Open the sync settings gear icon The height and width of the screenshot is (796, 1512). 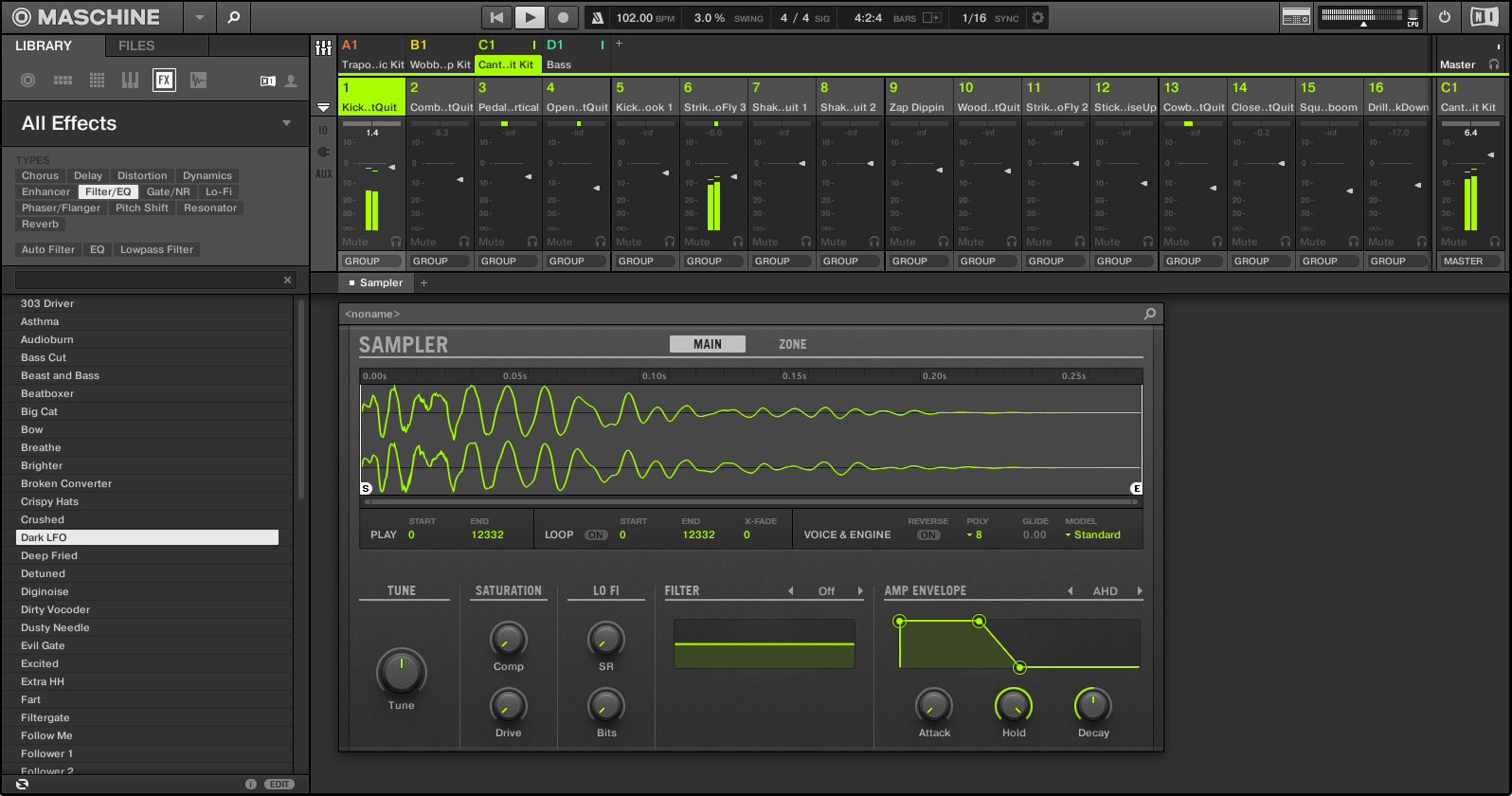pos(1038,17)
